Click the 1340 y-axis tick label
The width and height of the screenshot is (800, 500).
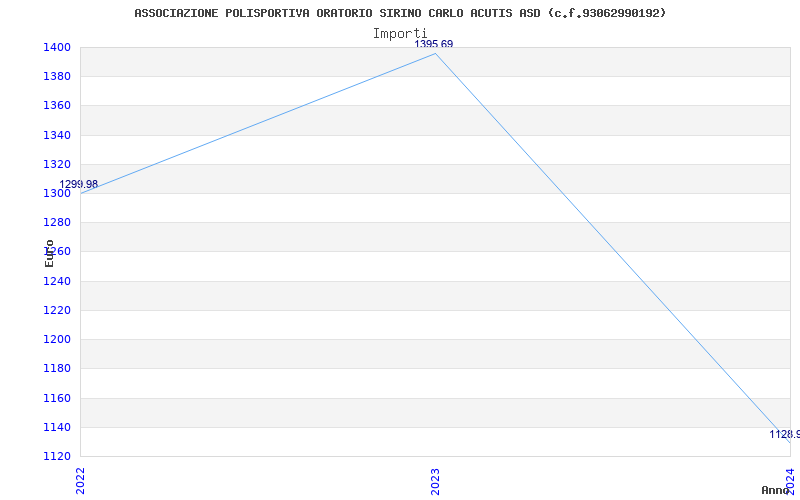(57, 135)
